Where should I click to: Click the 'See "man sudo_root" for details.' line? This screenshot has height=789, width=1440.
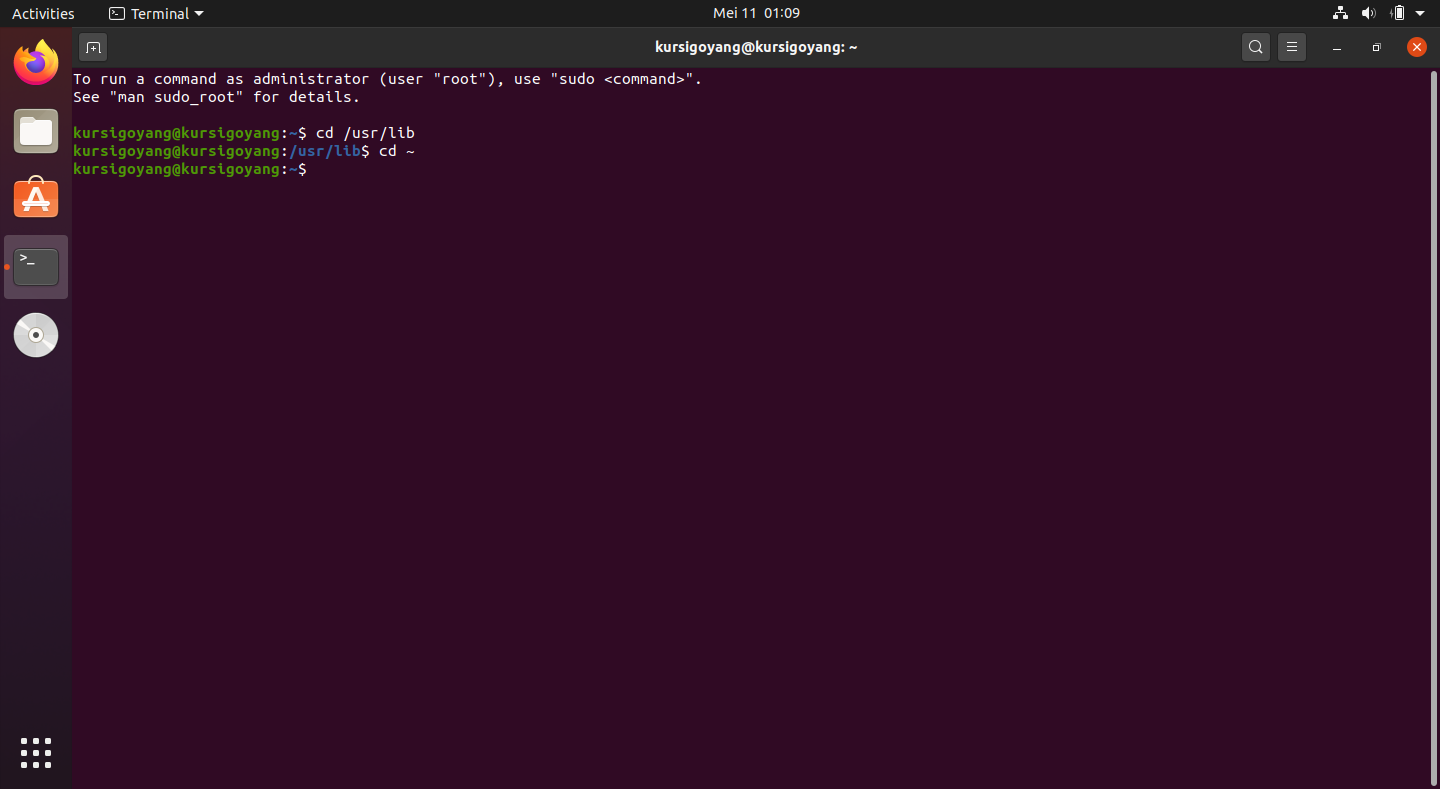coord(216,97)
